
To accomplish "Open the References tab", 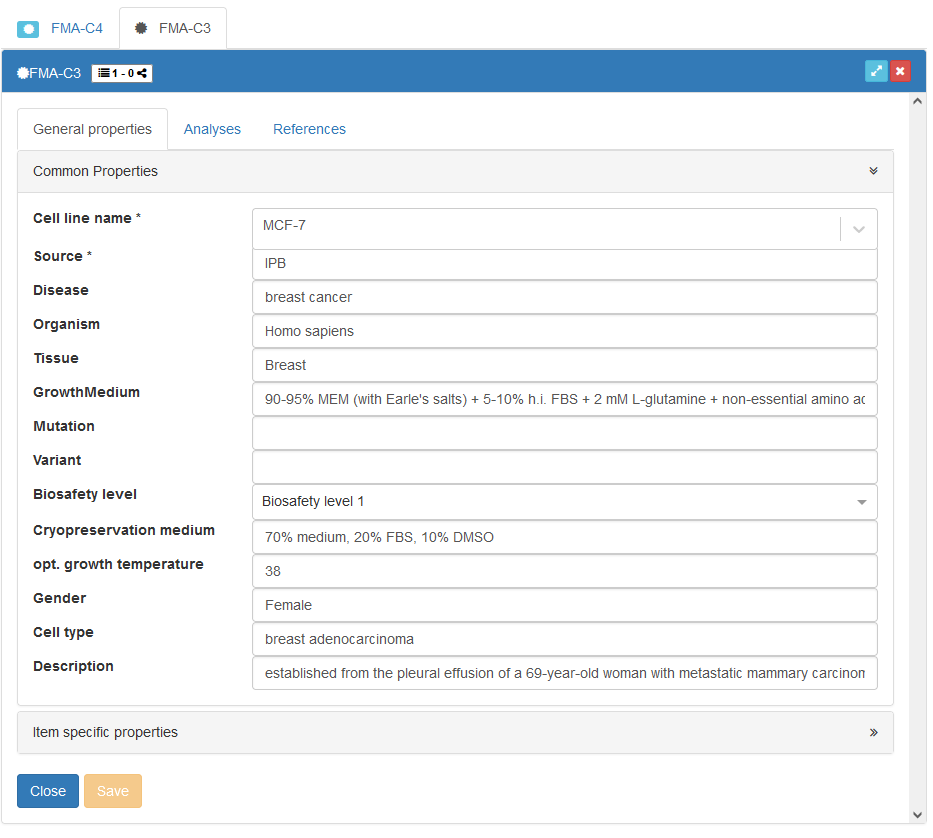I will [x=309, y=129].
